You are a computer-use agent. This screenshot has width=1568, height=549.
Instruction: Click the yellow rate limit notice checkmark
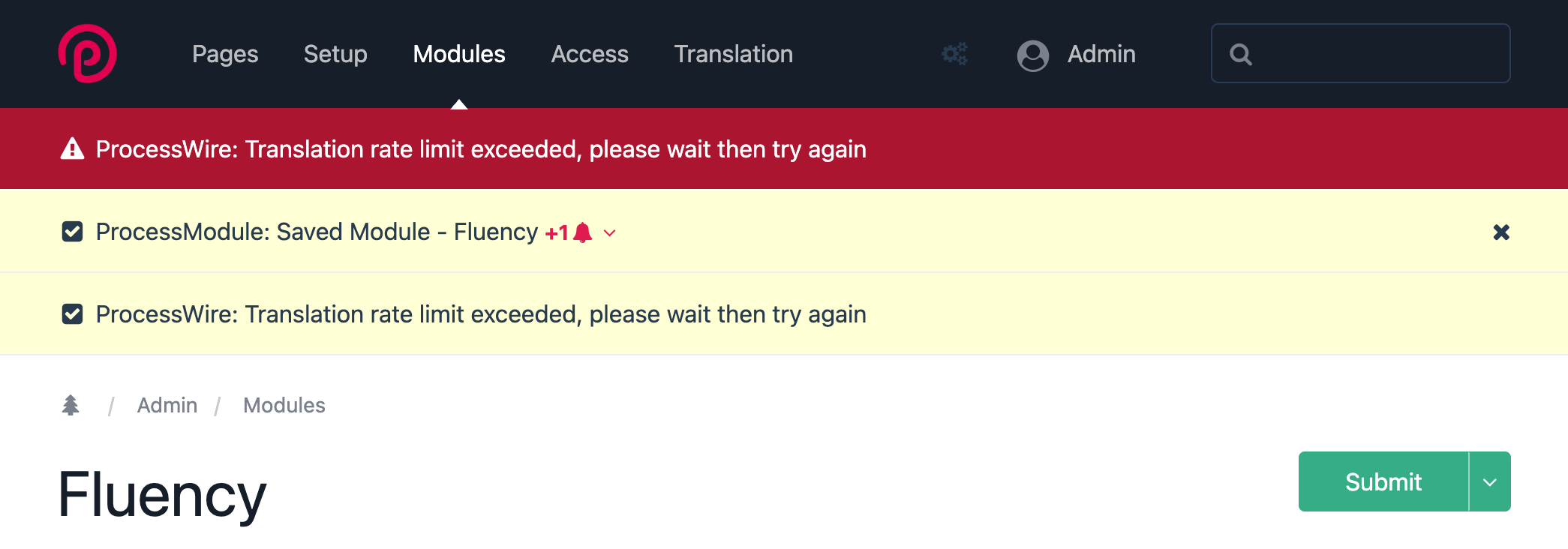(72, 314)
